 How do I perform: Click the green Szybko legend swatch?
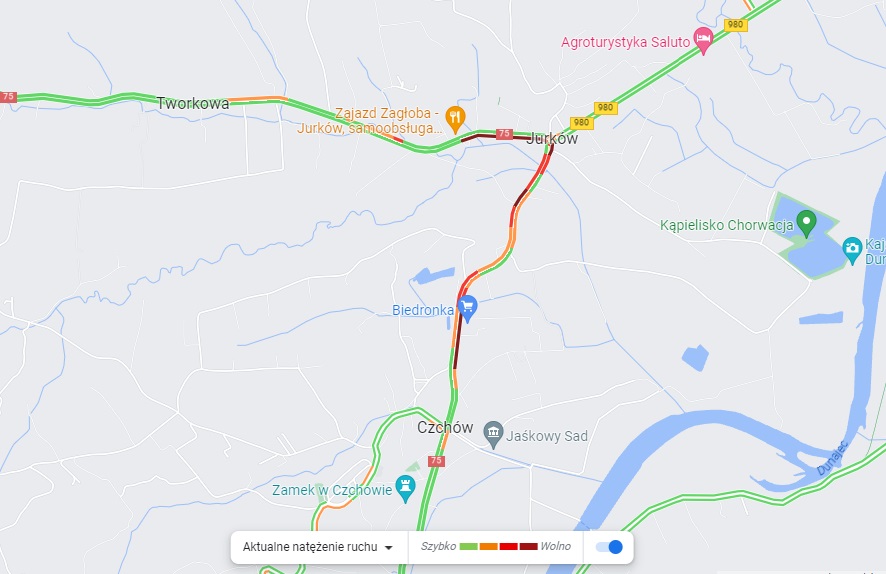[x=468, y=546]
